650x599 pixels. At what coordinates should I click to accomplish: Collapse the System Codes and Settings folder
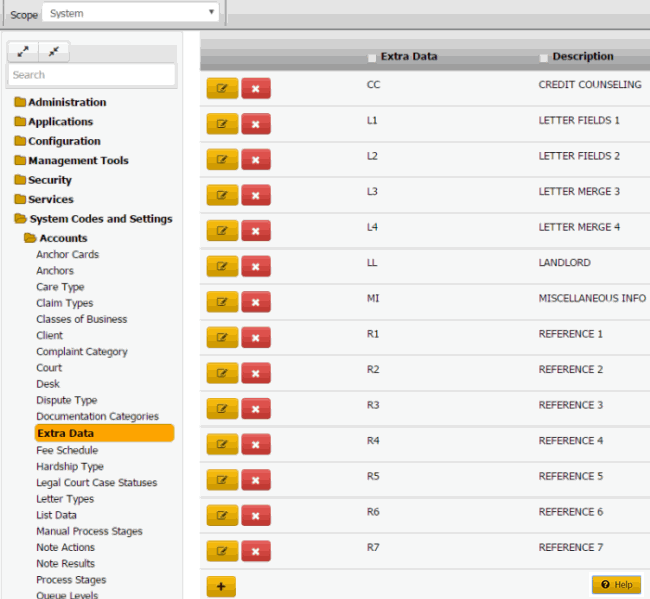click(100, 219)
